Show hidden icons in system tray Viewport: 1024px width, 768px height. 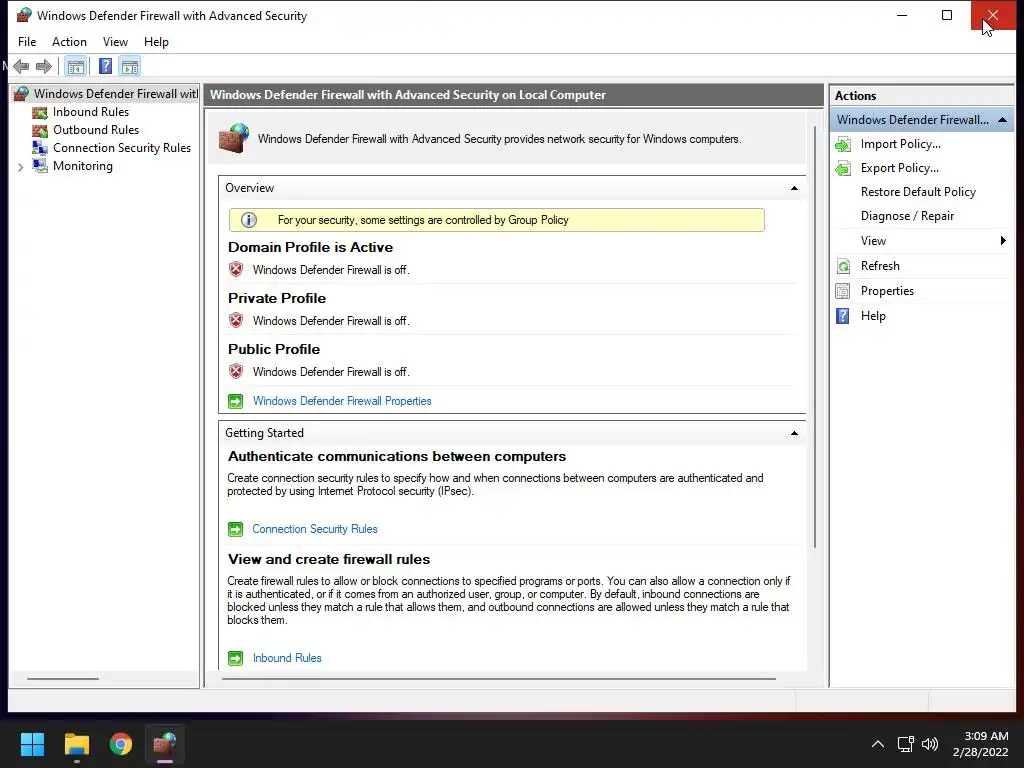click(878, 744)
